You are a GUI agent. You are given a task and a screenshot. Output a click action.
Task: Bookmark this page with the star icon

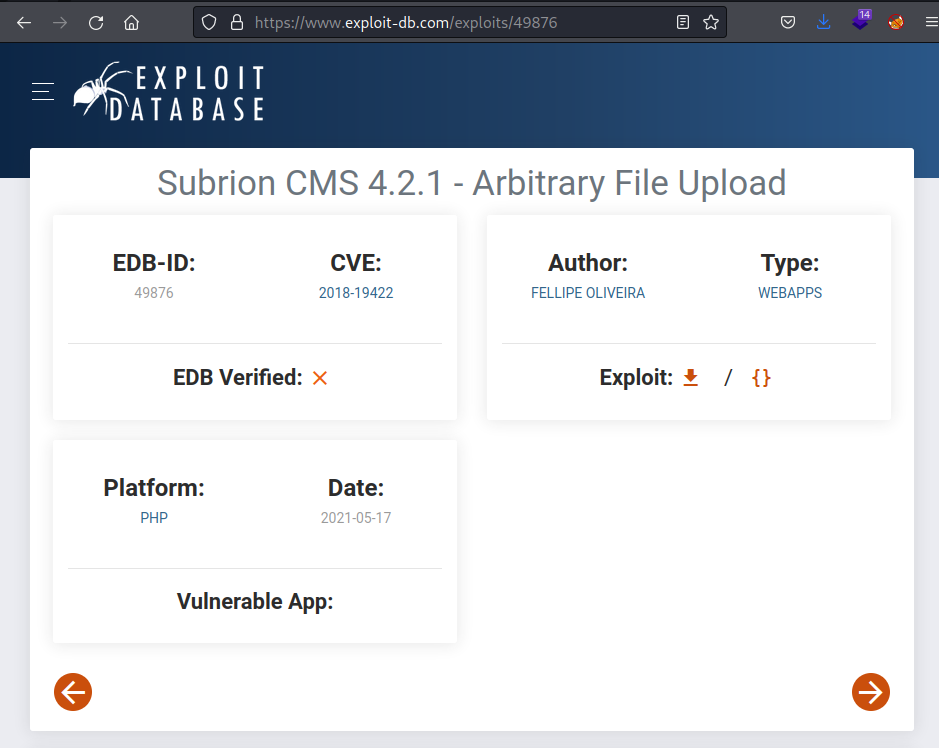click(x=711, y=21)
